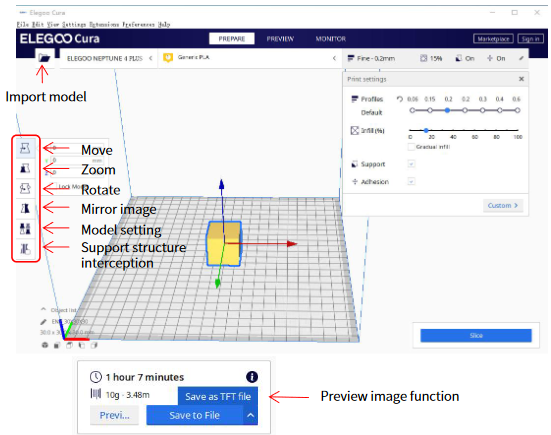551x435 pixels.
Task: Select the Support structure interception tool
Action: [25, 249]
